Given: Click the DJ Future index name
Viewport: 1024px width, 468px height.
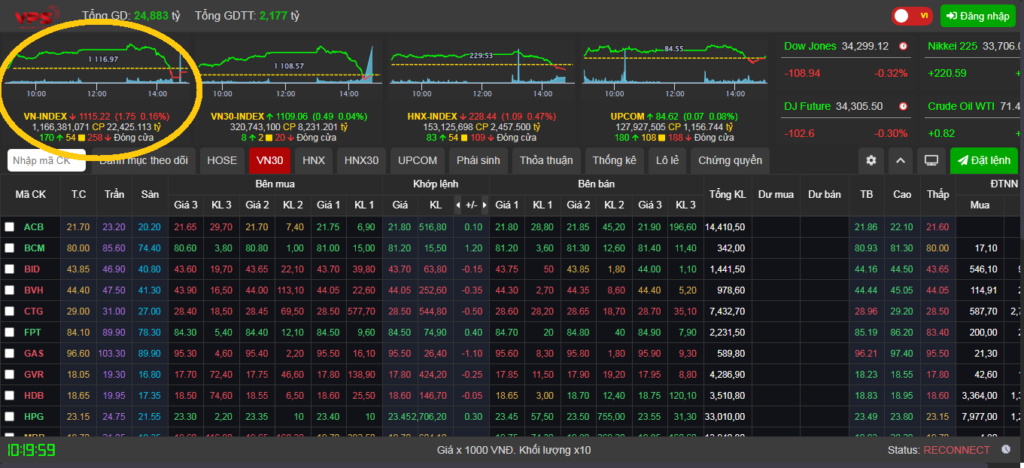Looking at the screenshot, I should pos(807,106).
